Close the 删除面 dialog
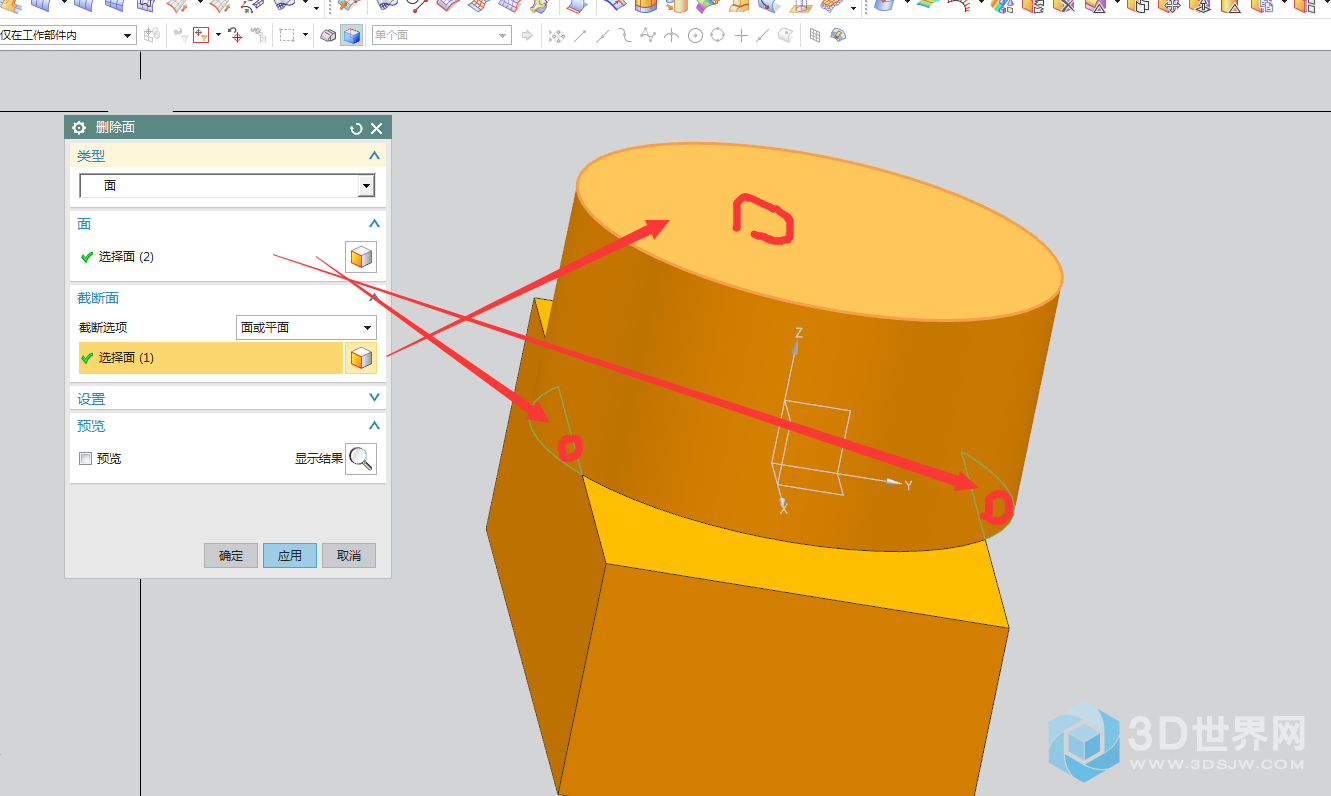This screenshot has width=1331, height=796. tap(377, 128)
